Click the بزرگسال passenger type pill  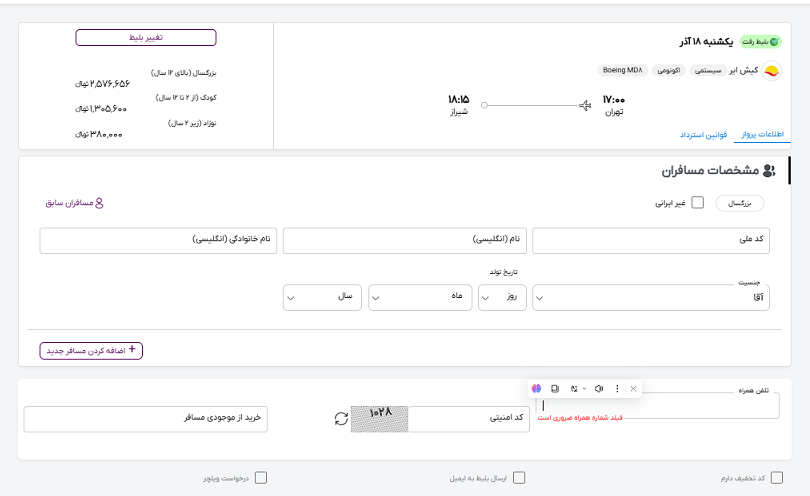point(740,204)
